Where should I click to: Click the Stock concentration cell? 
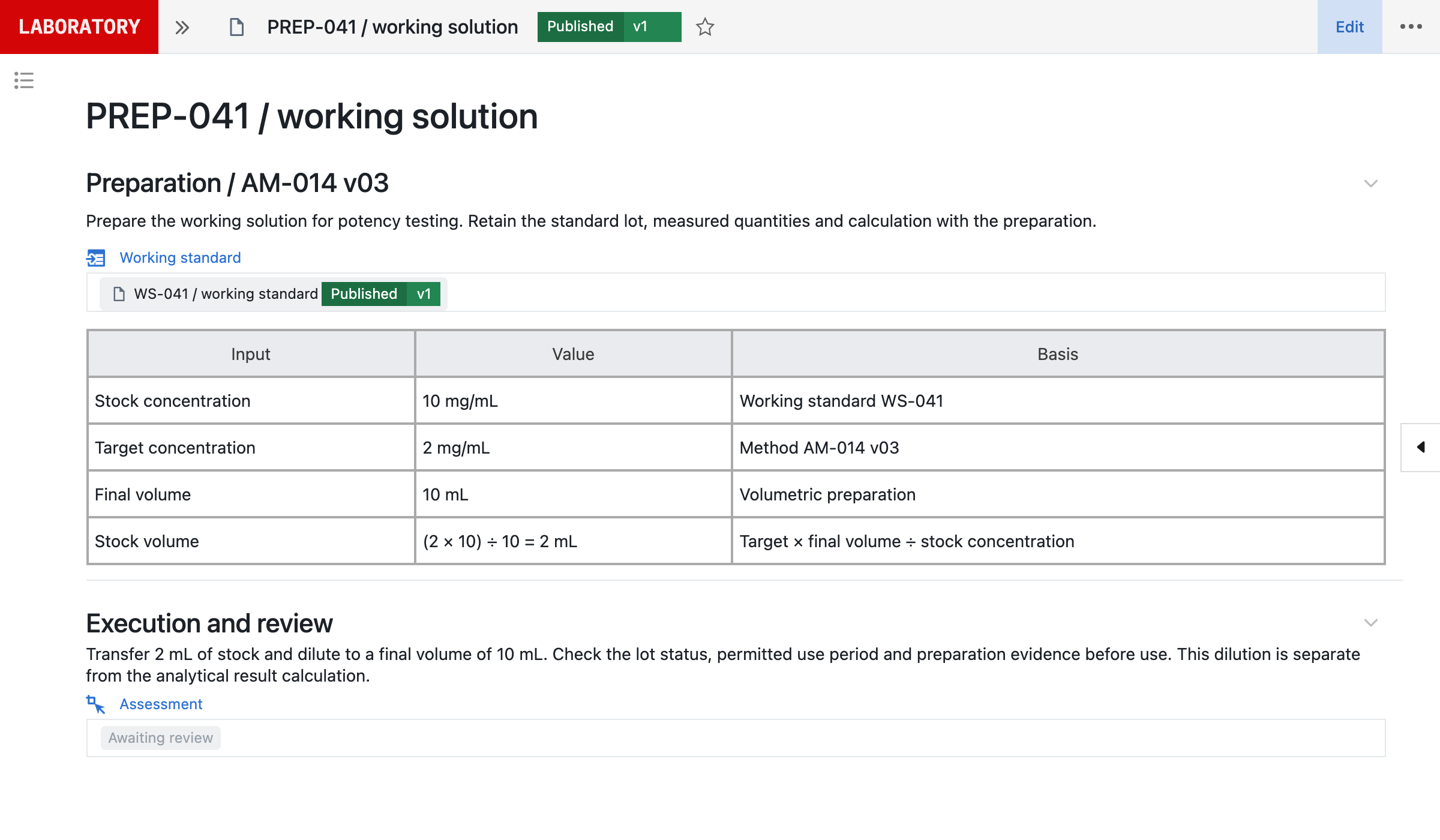[251, 401]
